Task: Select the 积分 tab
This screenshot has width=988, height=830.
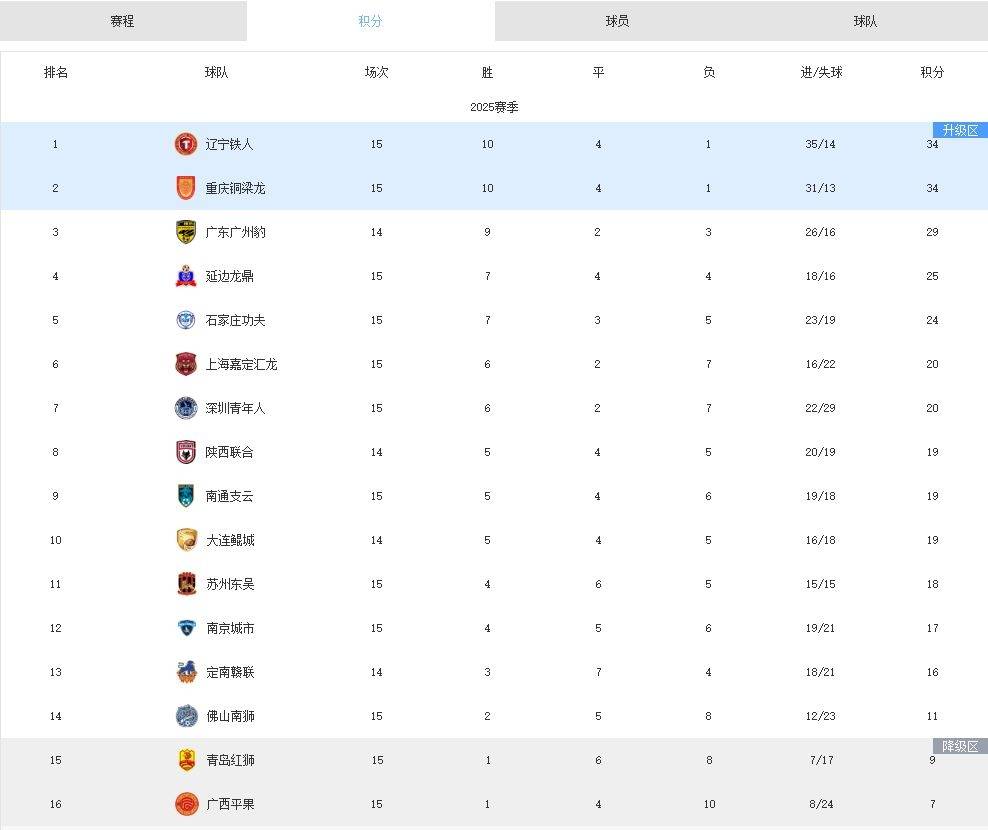Action: (371, 21)
